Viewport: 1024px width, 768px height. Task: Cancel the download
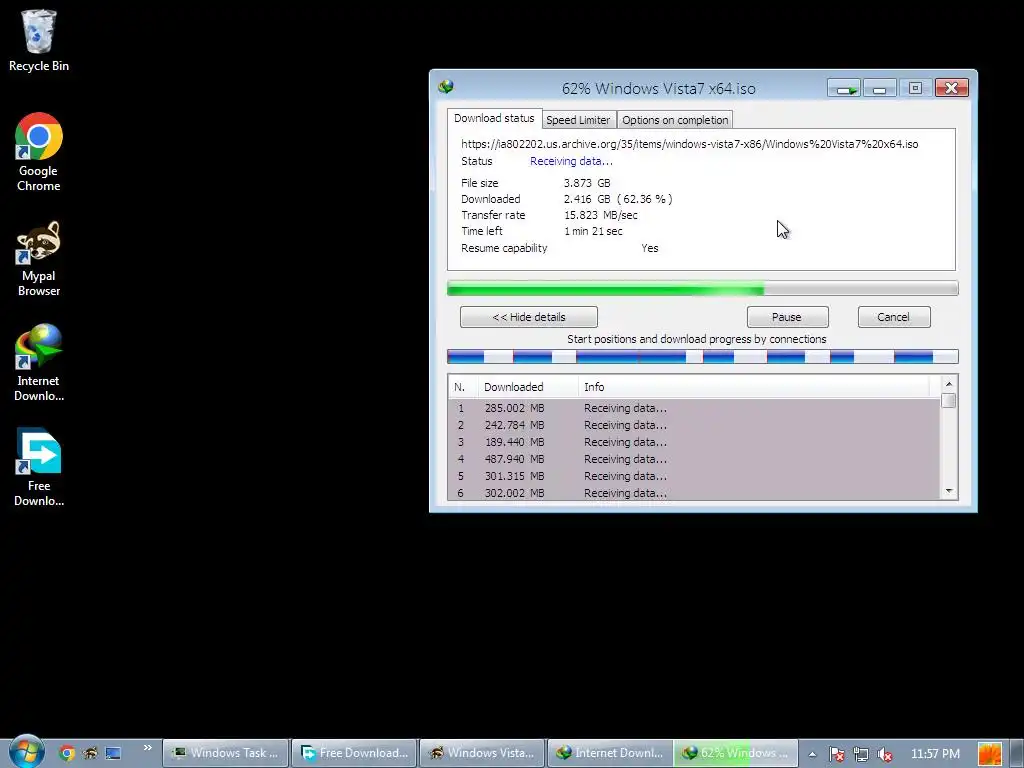[x=894, y=317]
